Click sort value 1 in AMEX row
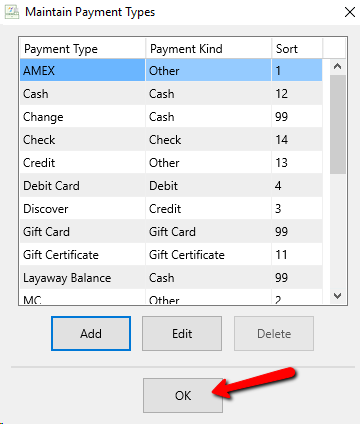Screen dimensions: 360x426 tap(297, 70)
